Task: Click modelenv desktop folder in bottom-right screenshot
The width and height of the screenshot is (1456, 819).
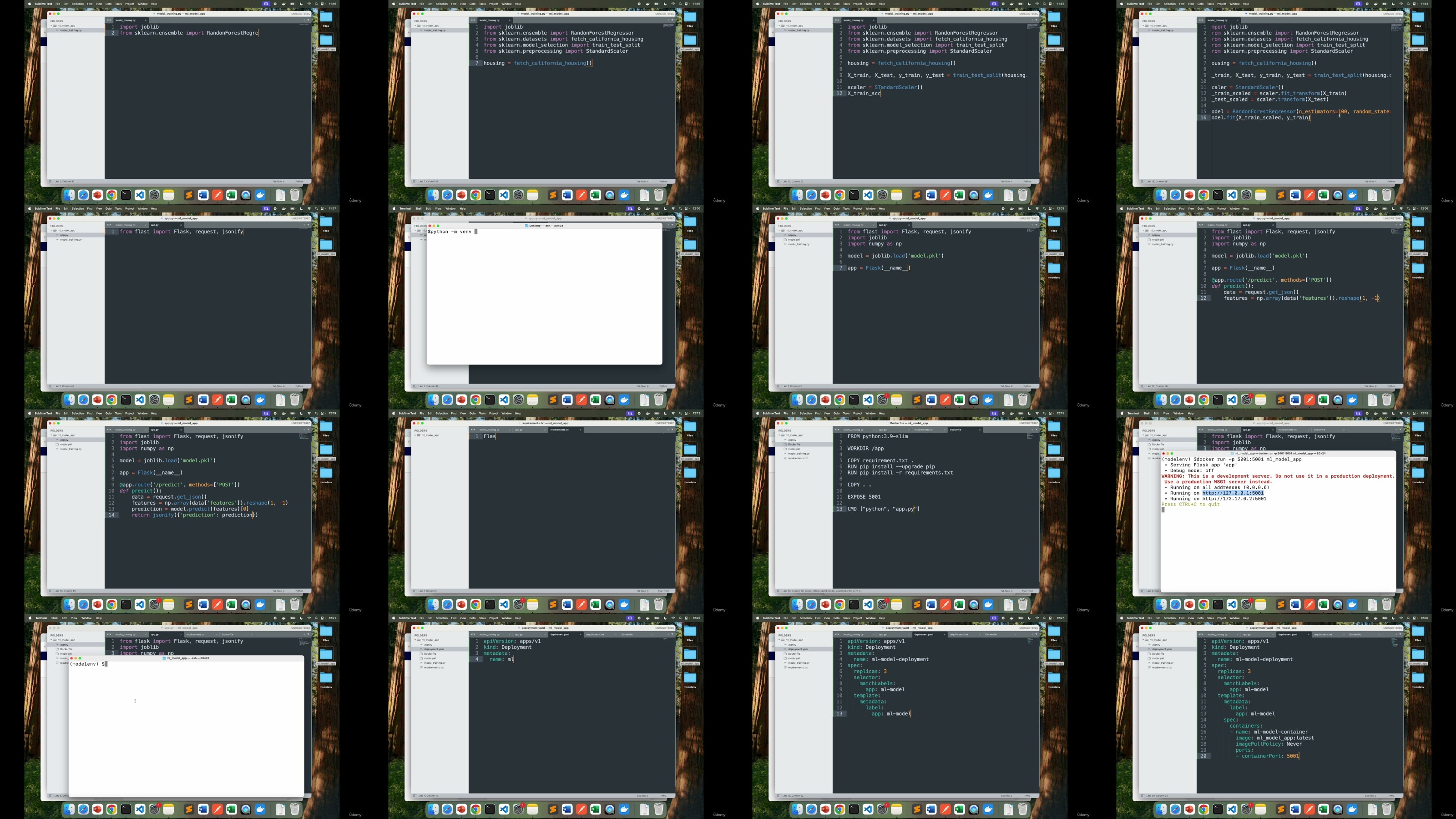Action: coord(1418,677)
